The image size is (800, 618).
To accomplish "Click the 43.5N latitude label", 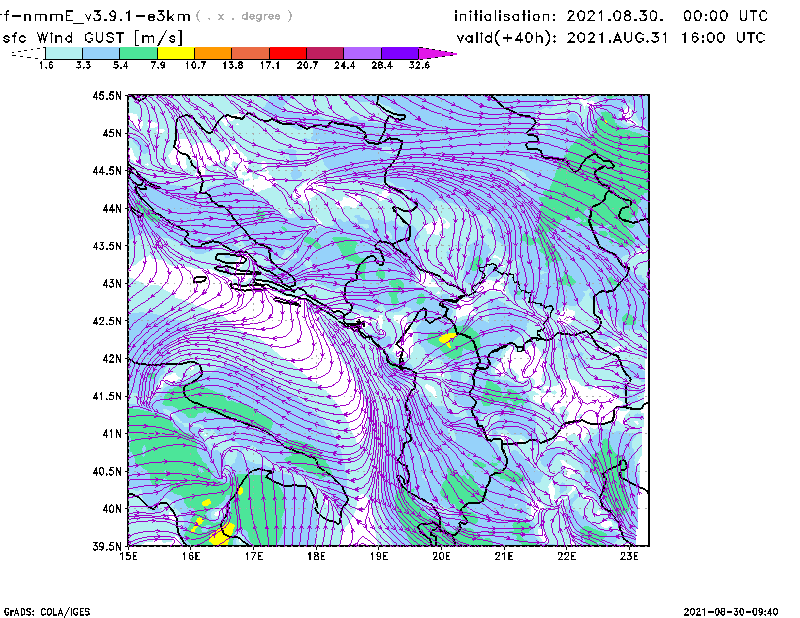I will coord(107,246).
